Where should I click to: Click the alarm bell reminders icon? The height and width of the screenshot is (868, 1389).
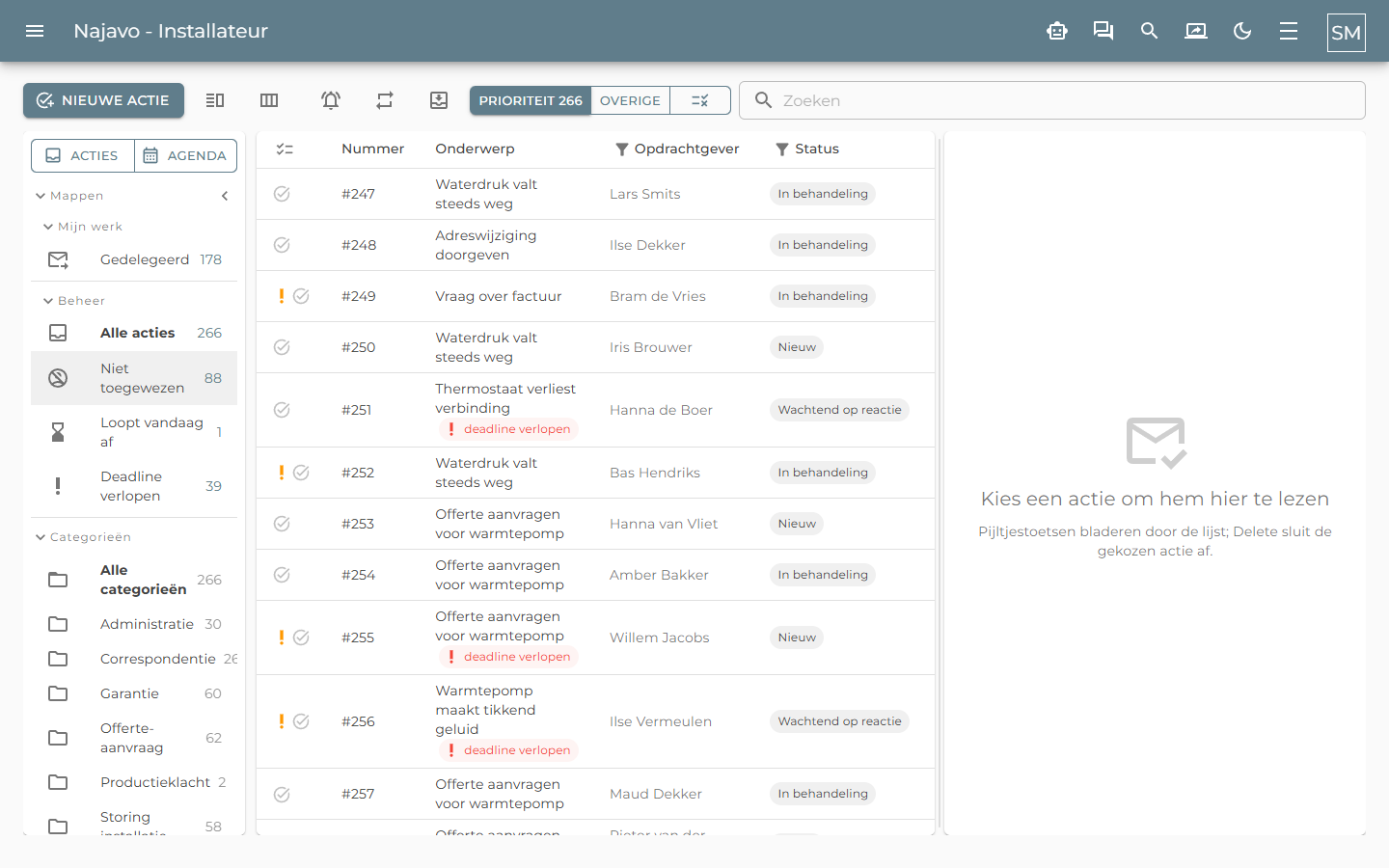pos(331,100)
